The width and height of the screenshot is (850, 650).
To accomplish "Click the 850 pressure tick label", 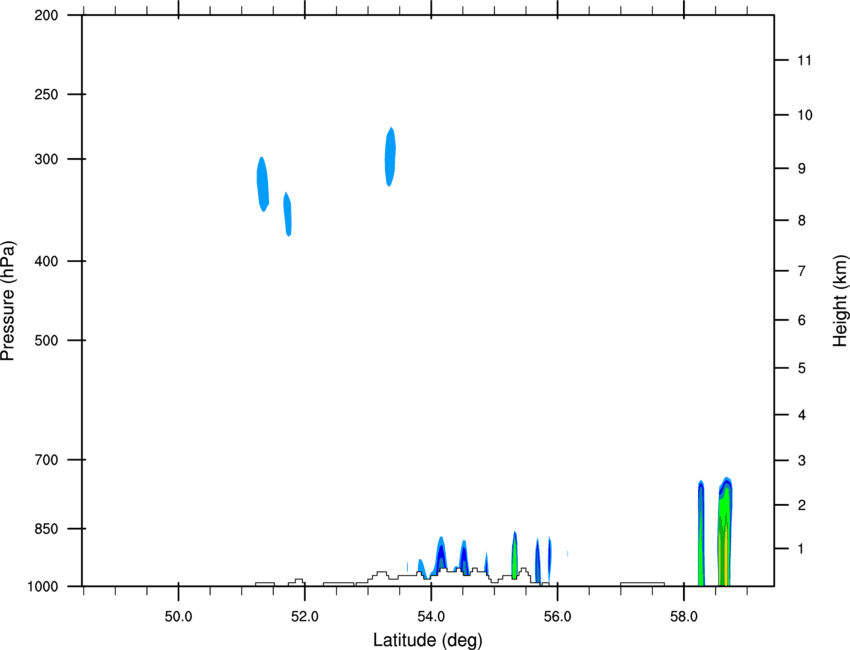I will point(46,529).
